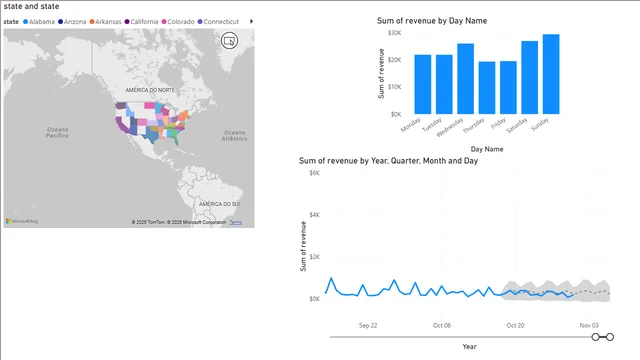Click the 'Oct 06' axis label
Viewport: 640px width, 360px height.
(442, 325)
